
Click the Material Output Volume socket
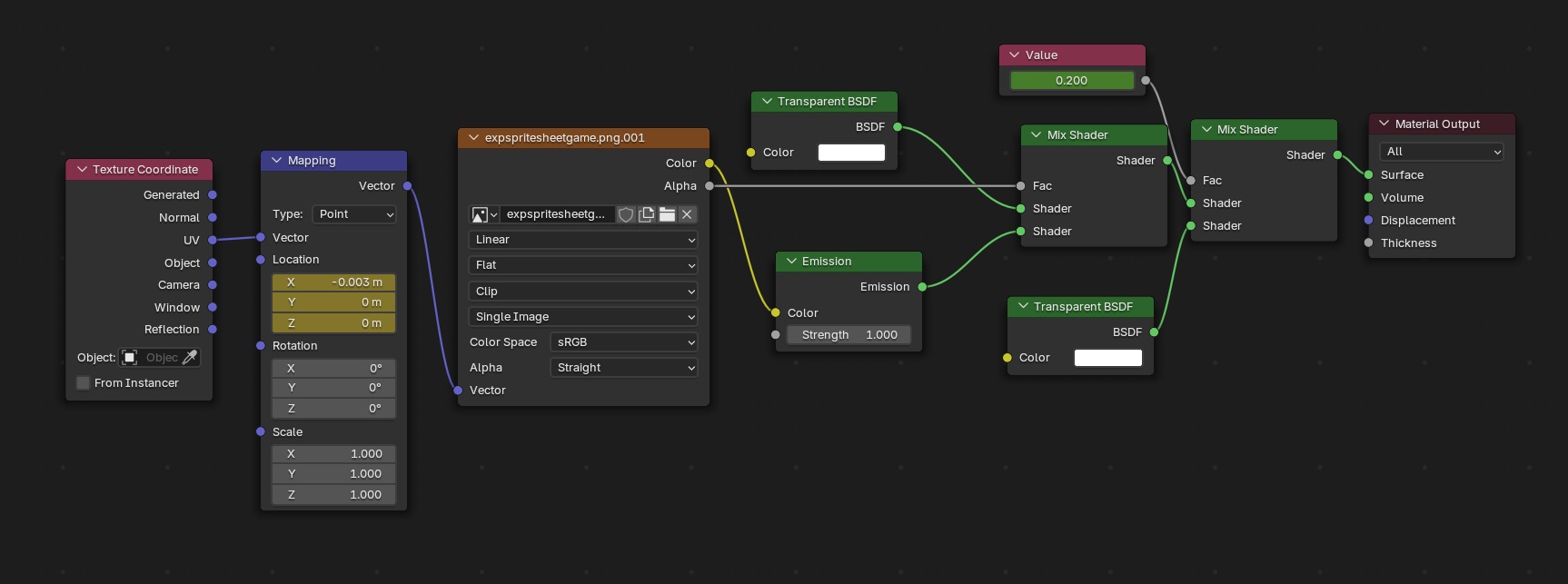[1368, 198]
